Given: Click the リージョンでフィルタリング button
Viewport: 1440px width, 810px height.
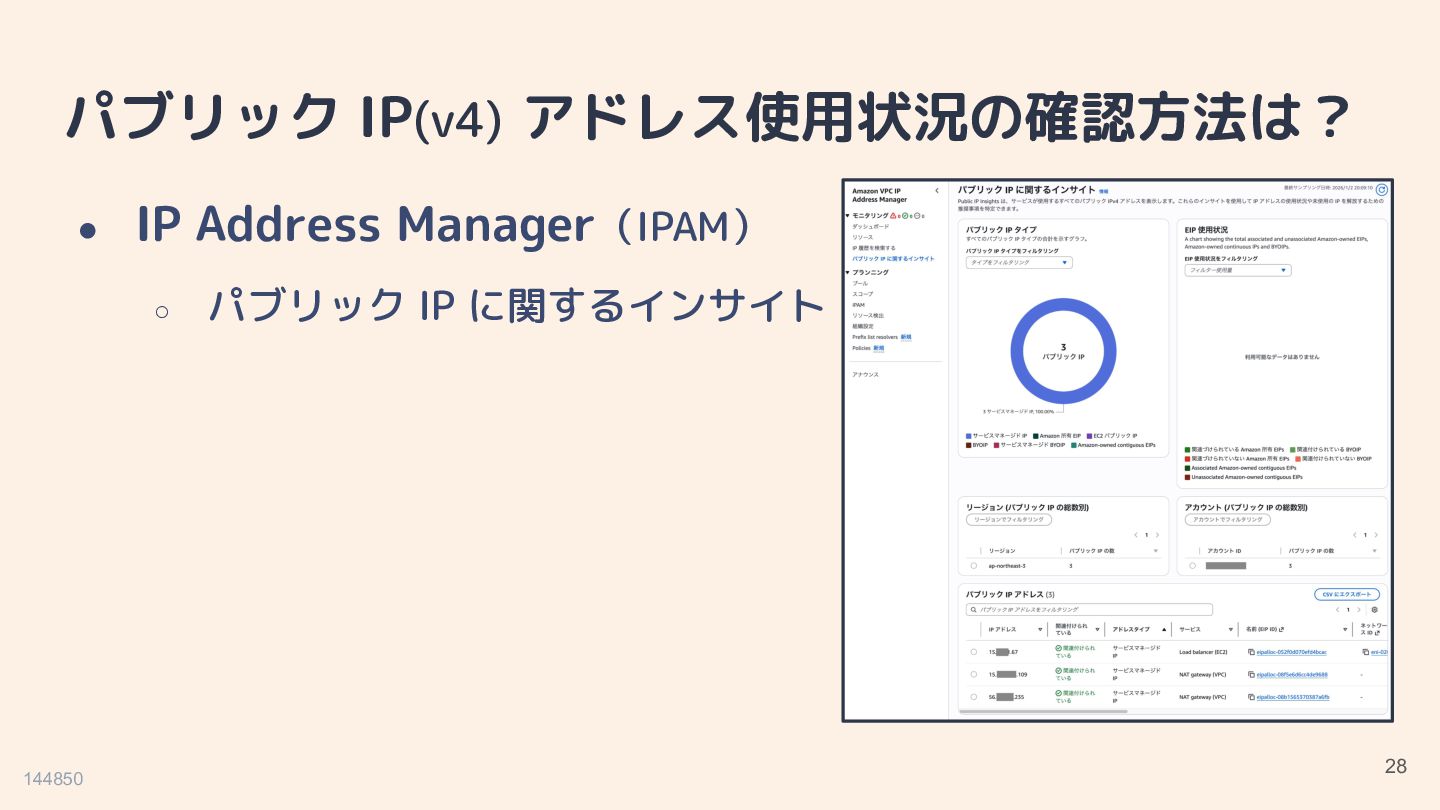Looking at the screenshot, I should 1008,520.
